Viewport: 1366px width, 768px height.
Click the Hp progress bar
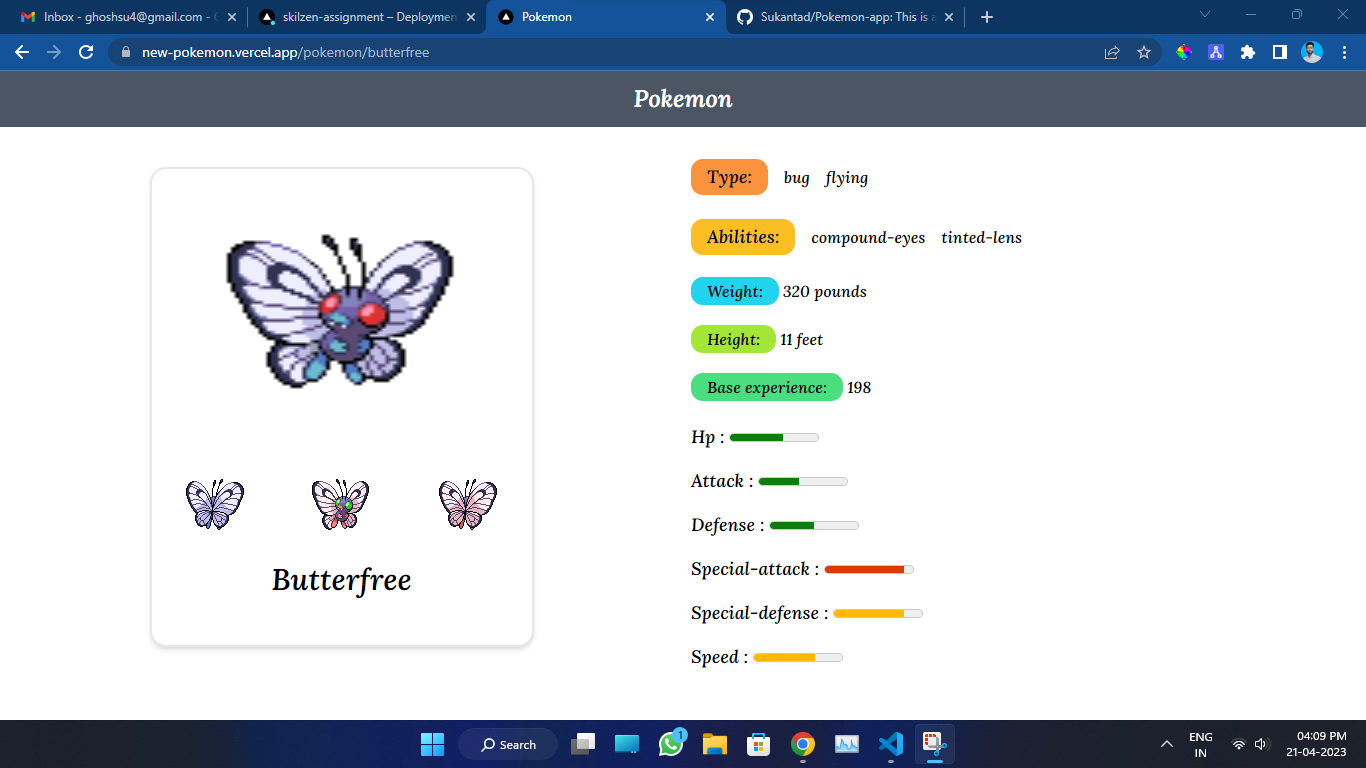[x=774, y=438]
